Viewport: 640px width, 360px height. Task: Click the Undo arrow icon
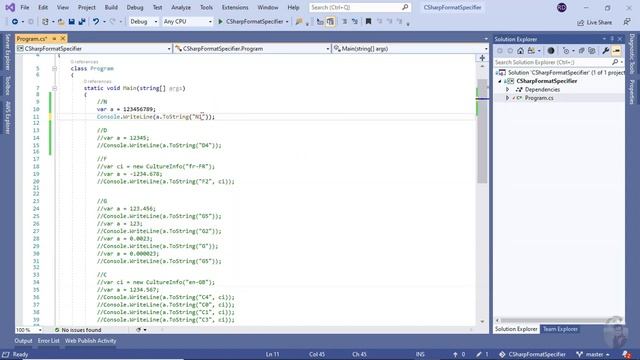click(x=96, y=22)
